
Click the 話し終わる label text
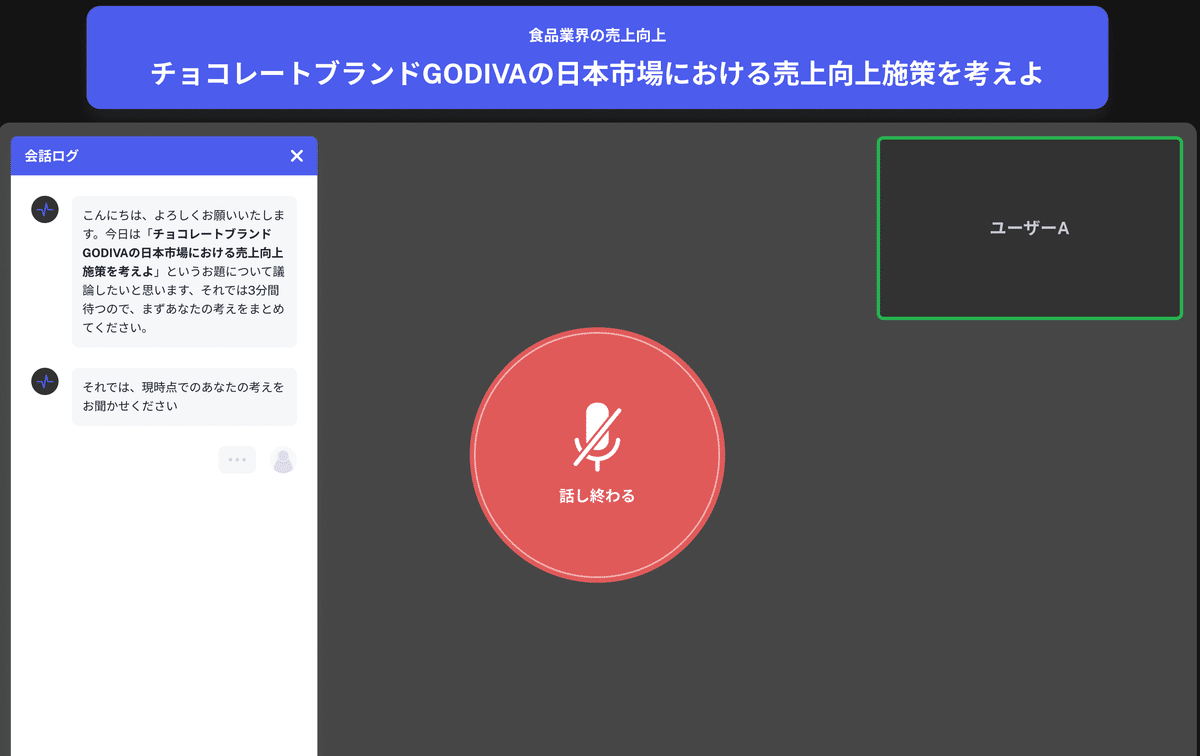pyautogui.click(x=597, y=496)
